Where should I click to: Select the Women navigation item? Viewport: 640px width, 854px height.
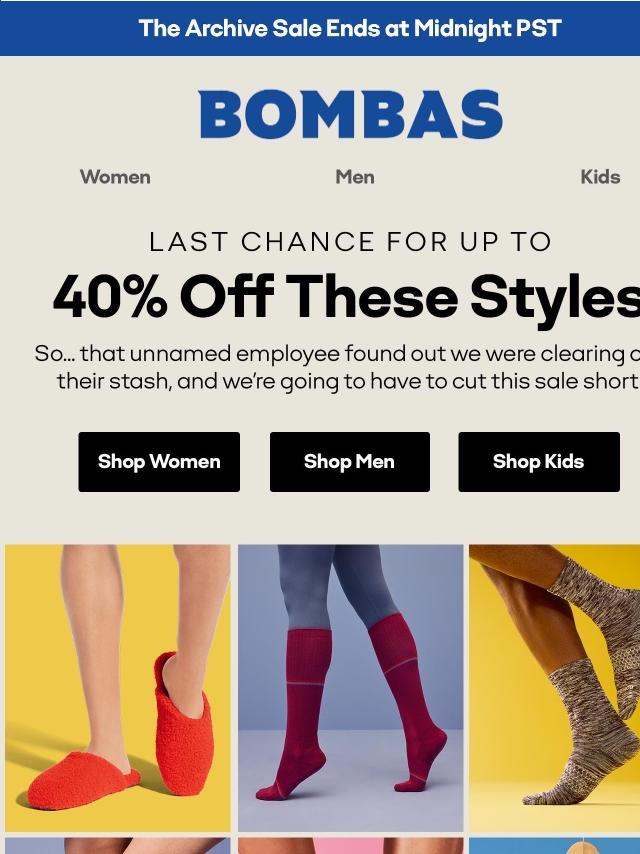tap(115, 177)
